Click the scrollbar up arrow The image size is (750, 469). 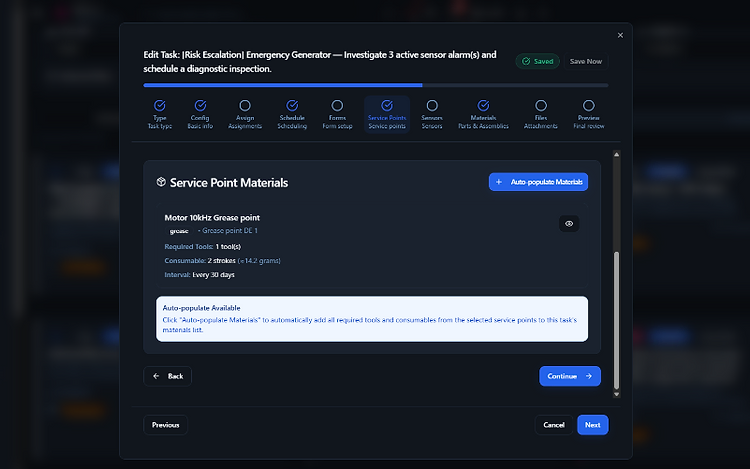pos(617,154)
